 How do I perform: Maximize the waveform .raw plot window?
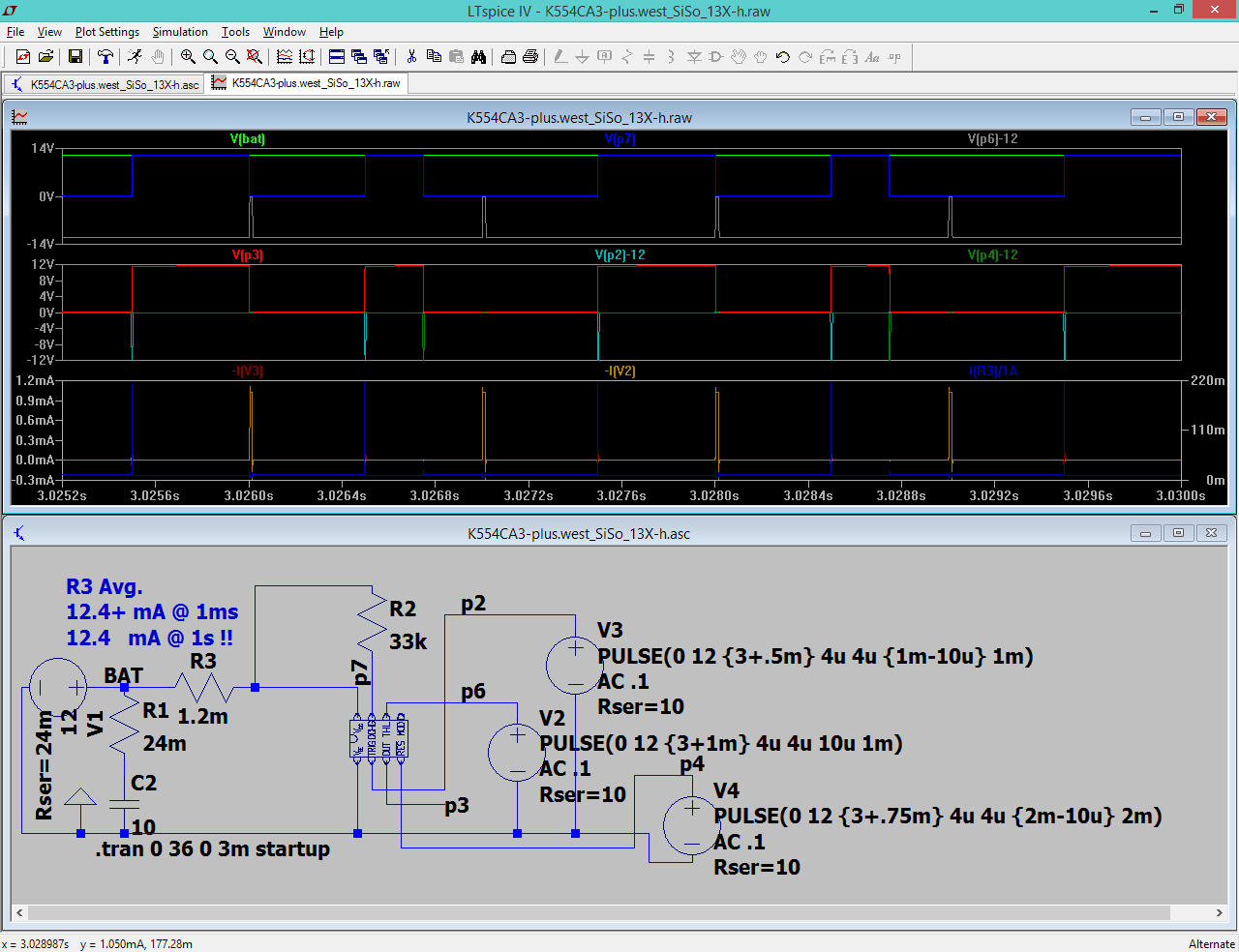click(1178, 117)
